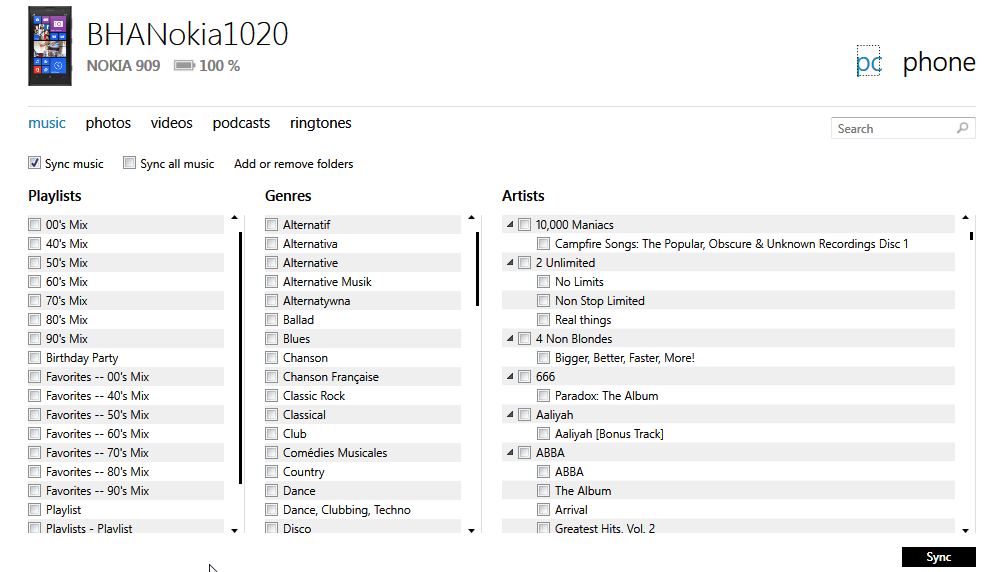Collapse the 10,000 Maniacs artist
Screen dimensions: 995x572
coord(510,225)
